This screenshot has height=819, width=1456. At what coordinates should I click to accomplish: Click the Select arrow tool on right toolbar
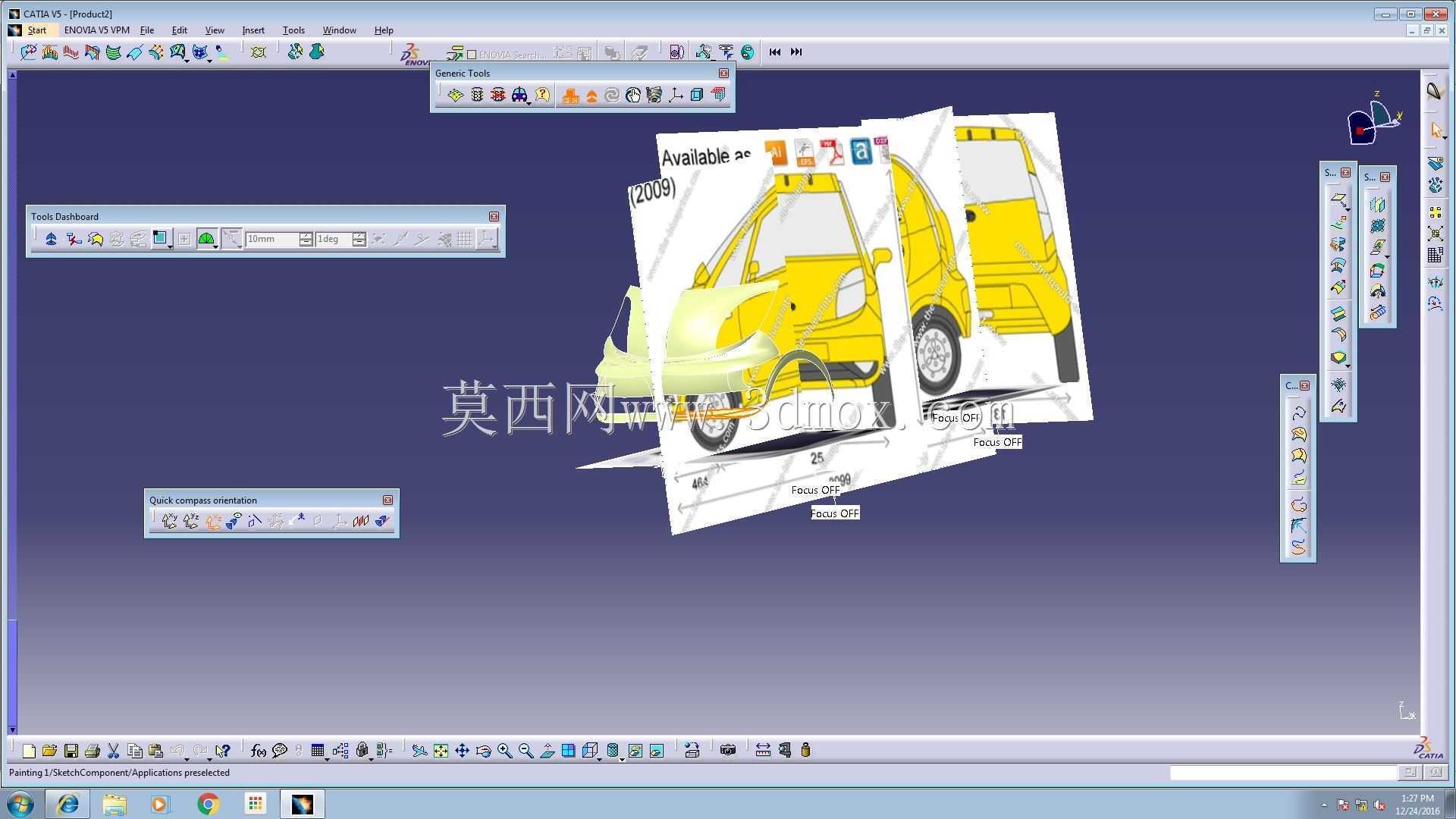(1436, 130)
